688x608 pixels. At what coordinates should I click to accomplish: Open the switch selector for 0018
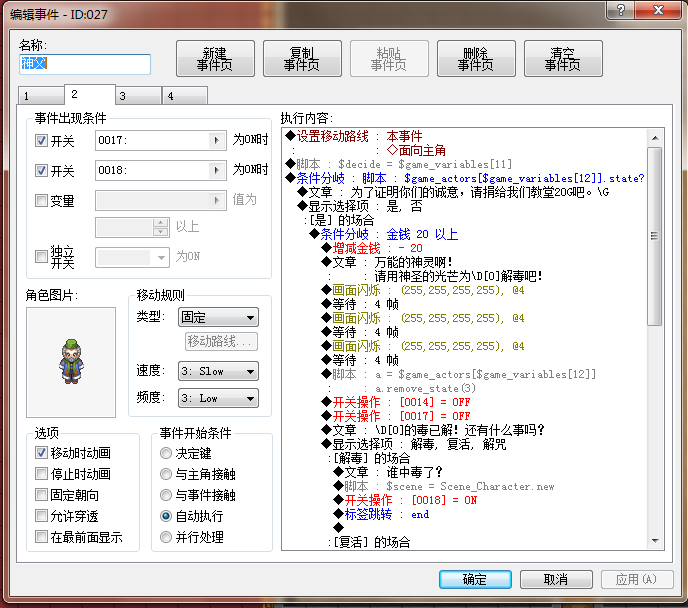[x=216, y=170]
